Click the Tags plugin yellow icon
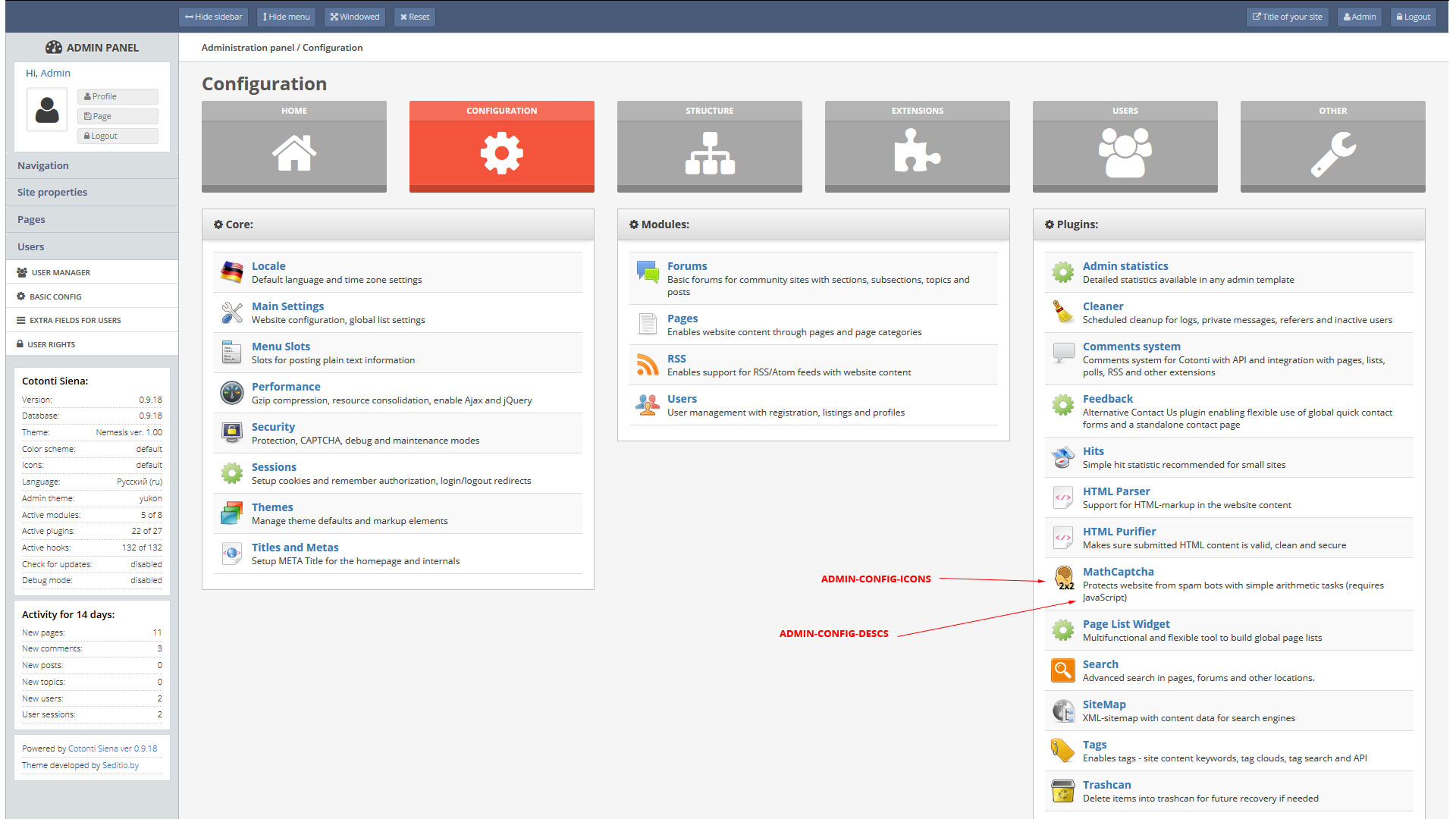 1062,751
